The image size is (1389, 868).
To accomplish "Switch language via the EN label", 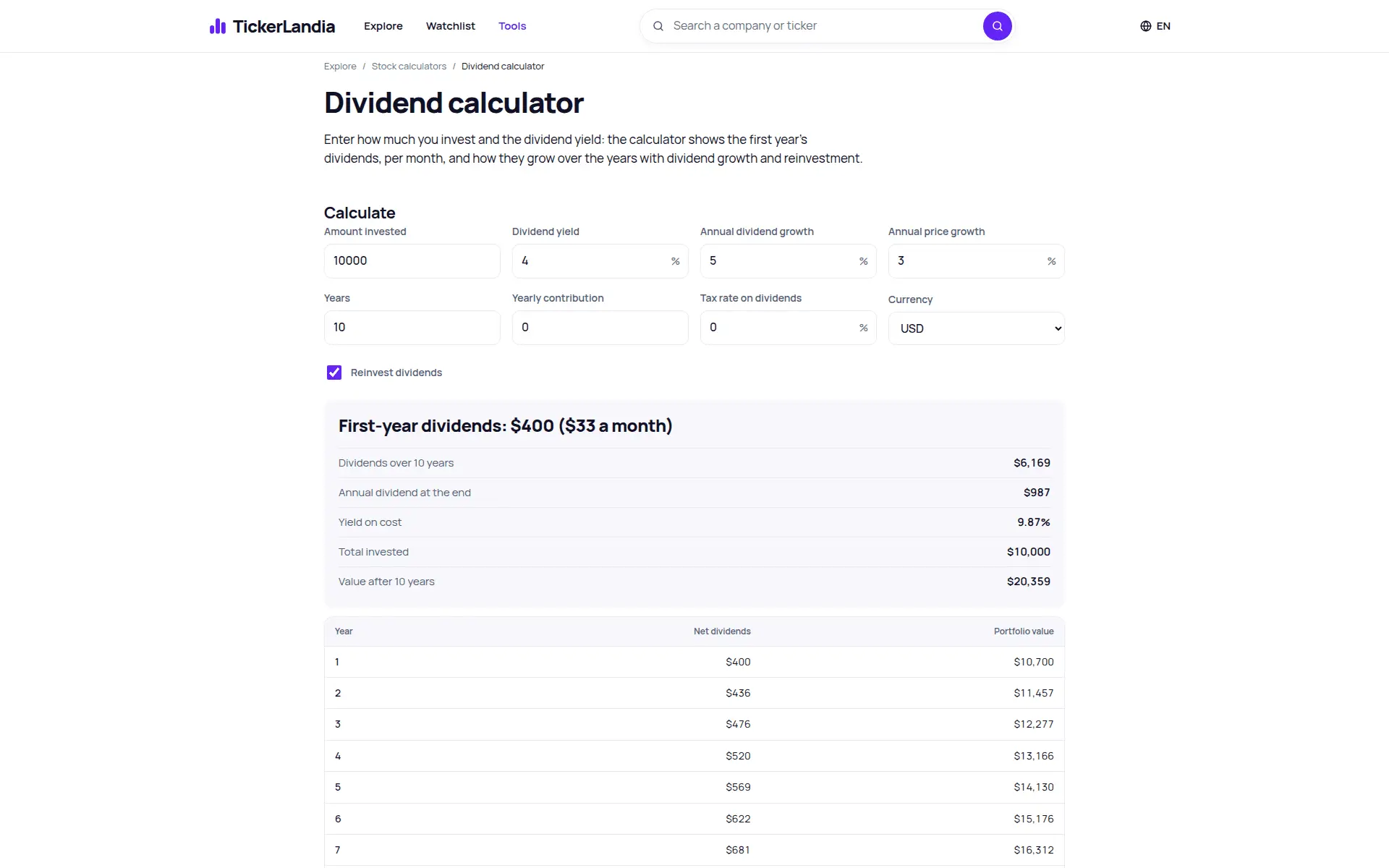I will (1163, 26).
